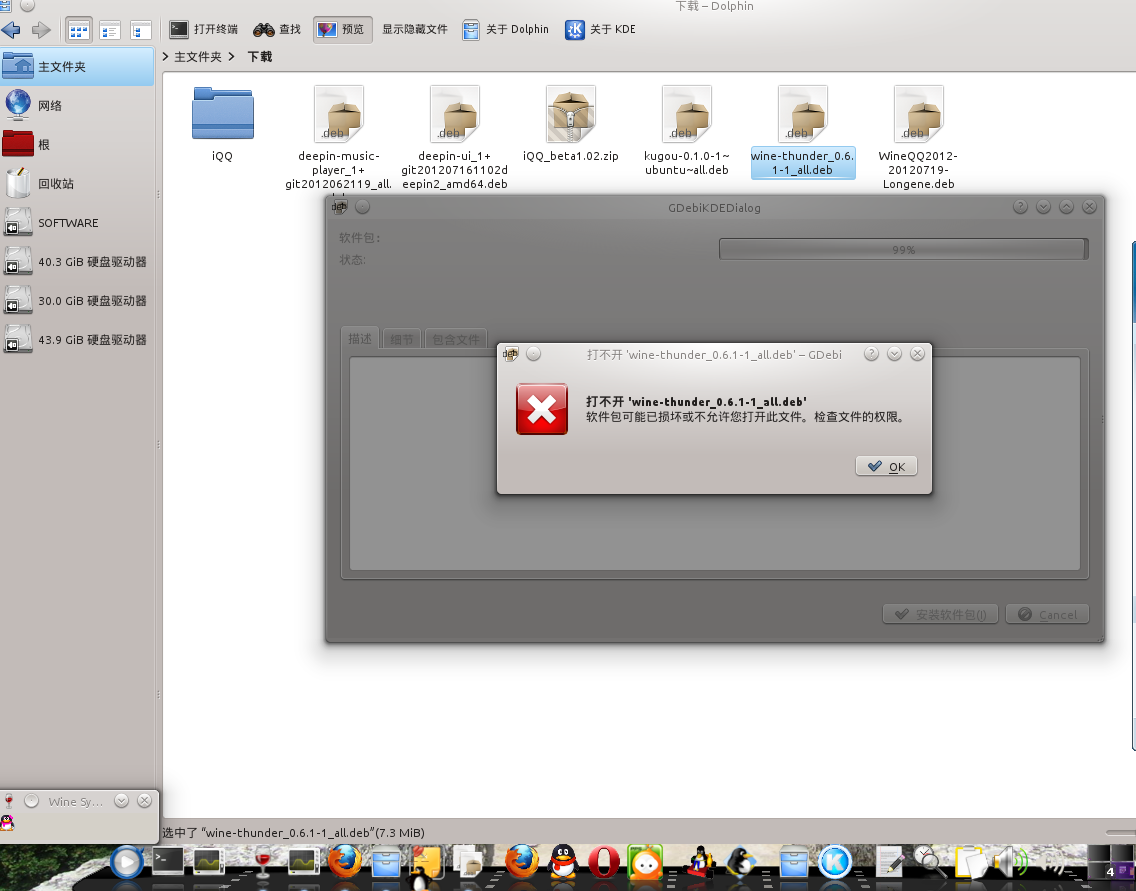Expand the chevron before 下载 in breadcrumb
1136x891 pixels.
(x=231, y=57)
